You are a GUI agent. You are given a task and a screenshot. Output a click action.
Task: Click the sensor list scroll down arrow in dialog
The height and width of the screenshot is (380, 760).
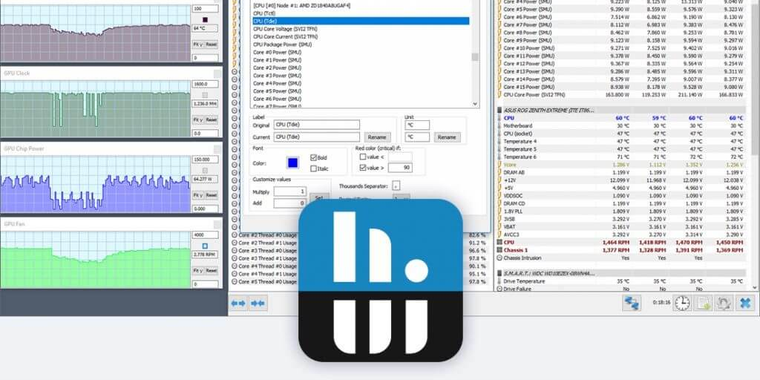click(475, 103)
